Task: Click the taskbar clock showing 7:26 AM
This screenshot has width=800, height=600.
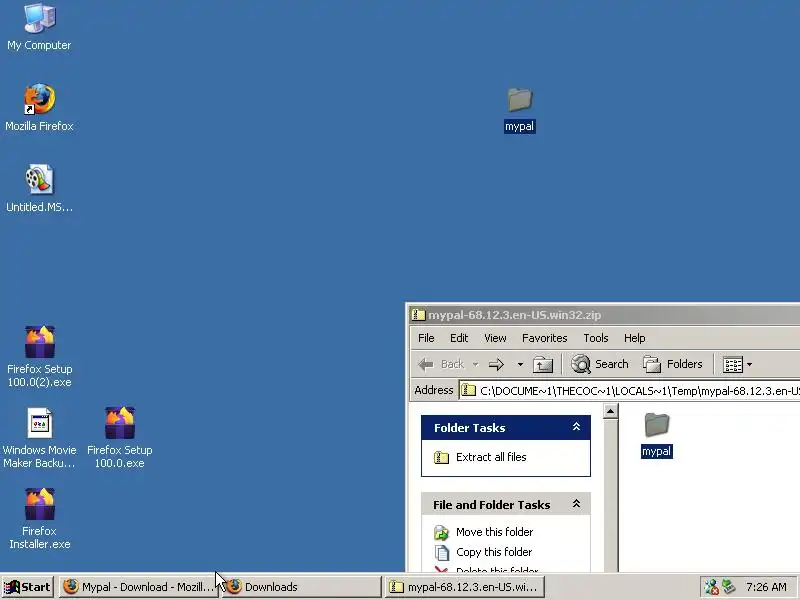Action: pyautogui.click(x=766, y=587)
